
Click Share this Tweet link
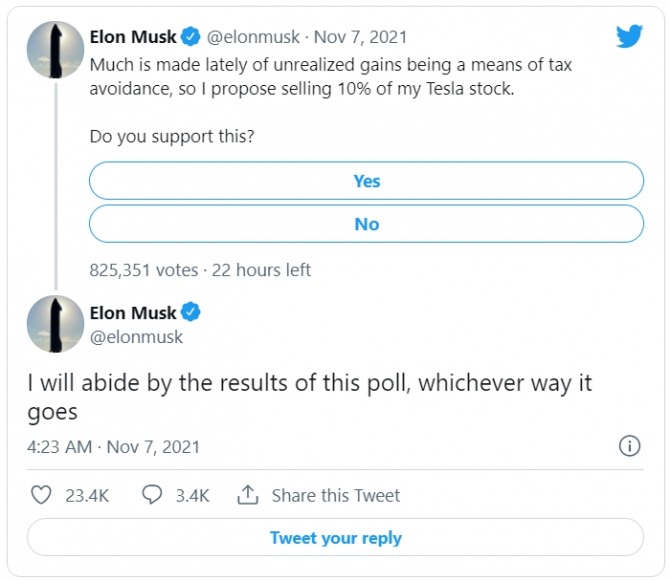335,495
